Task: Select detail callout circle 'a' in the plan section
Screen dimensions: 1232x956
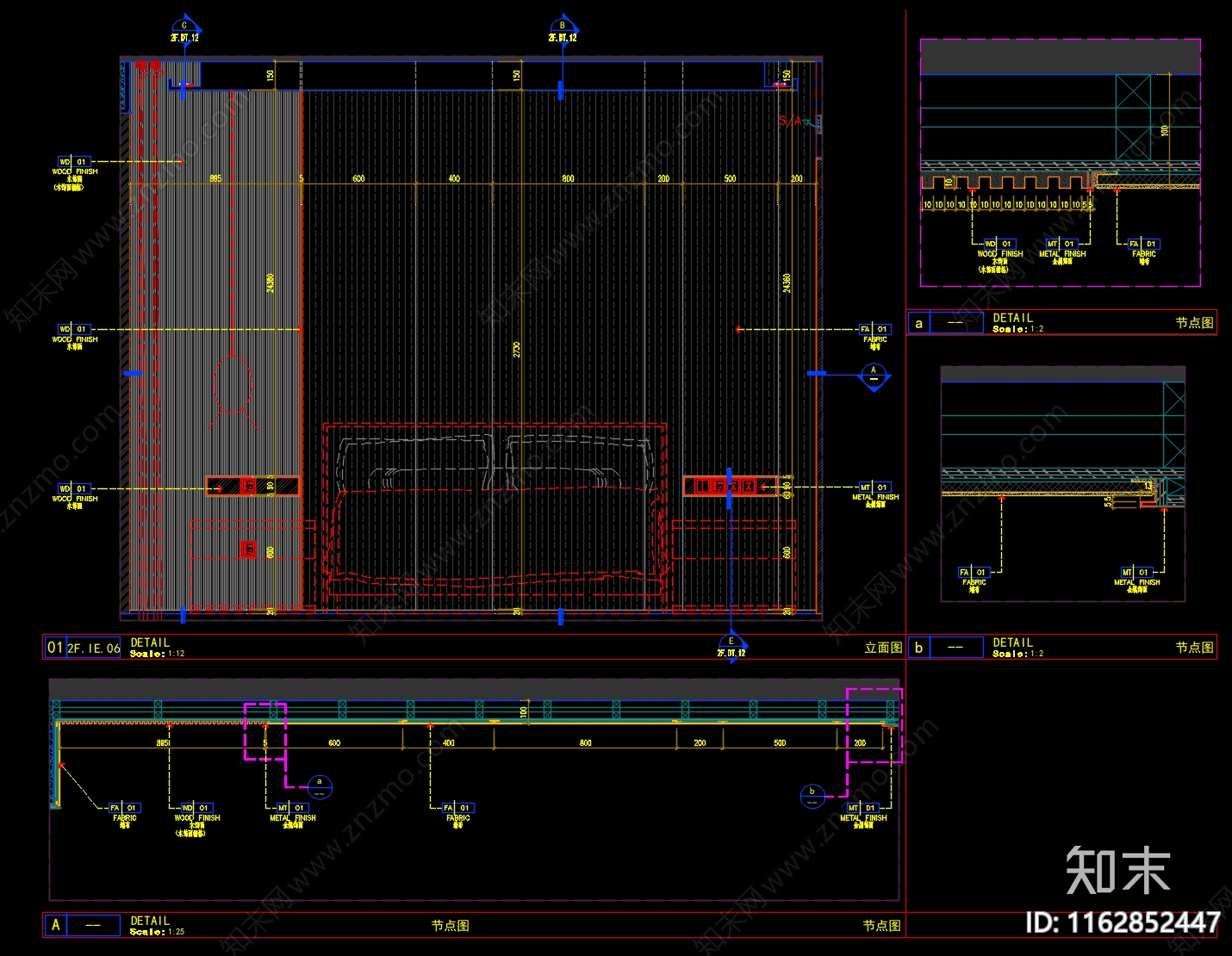Action: (320, 786)
